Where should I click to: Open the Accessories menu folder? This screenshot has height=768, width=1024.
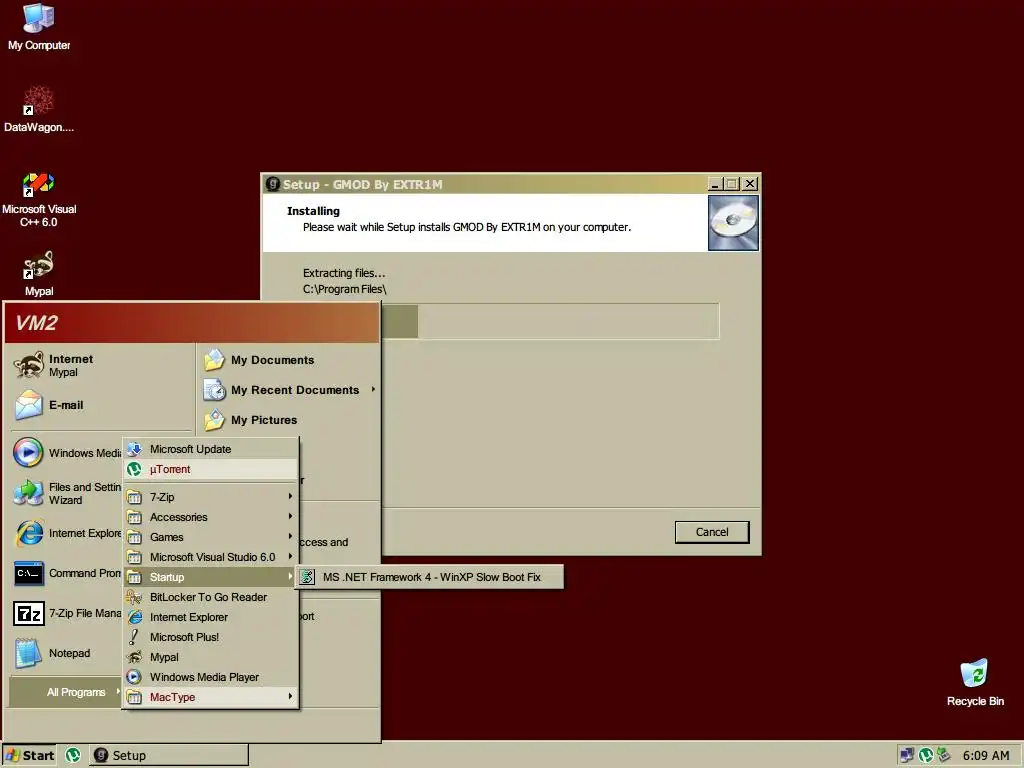coord(211,517)
